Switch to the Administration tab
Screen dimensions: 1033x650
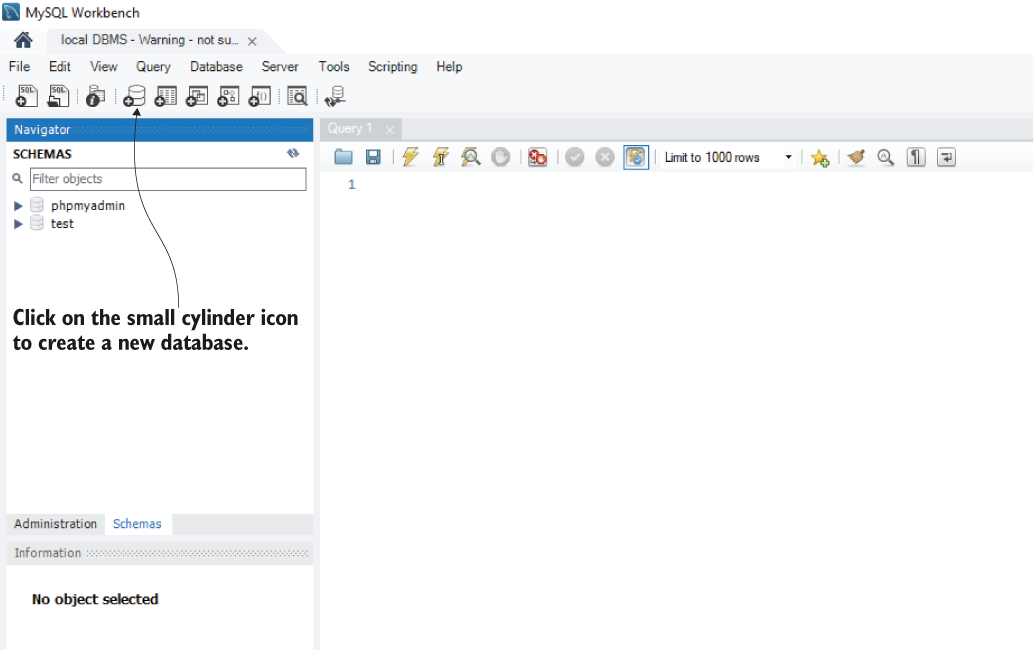[x=55, y=523]
